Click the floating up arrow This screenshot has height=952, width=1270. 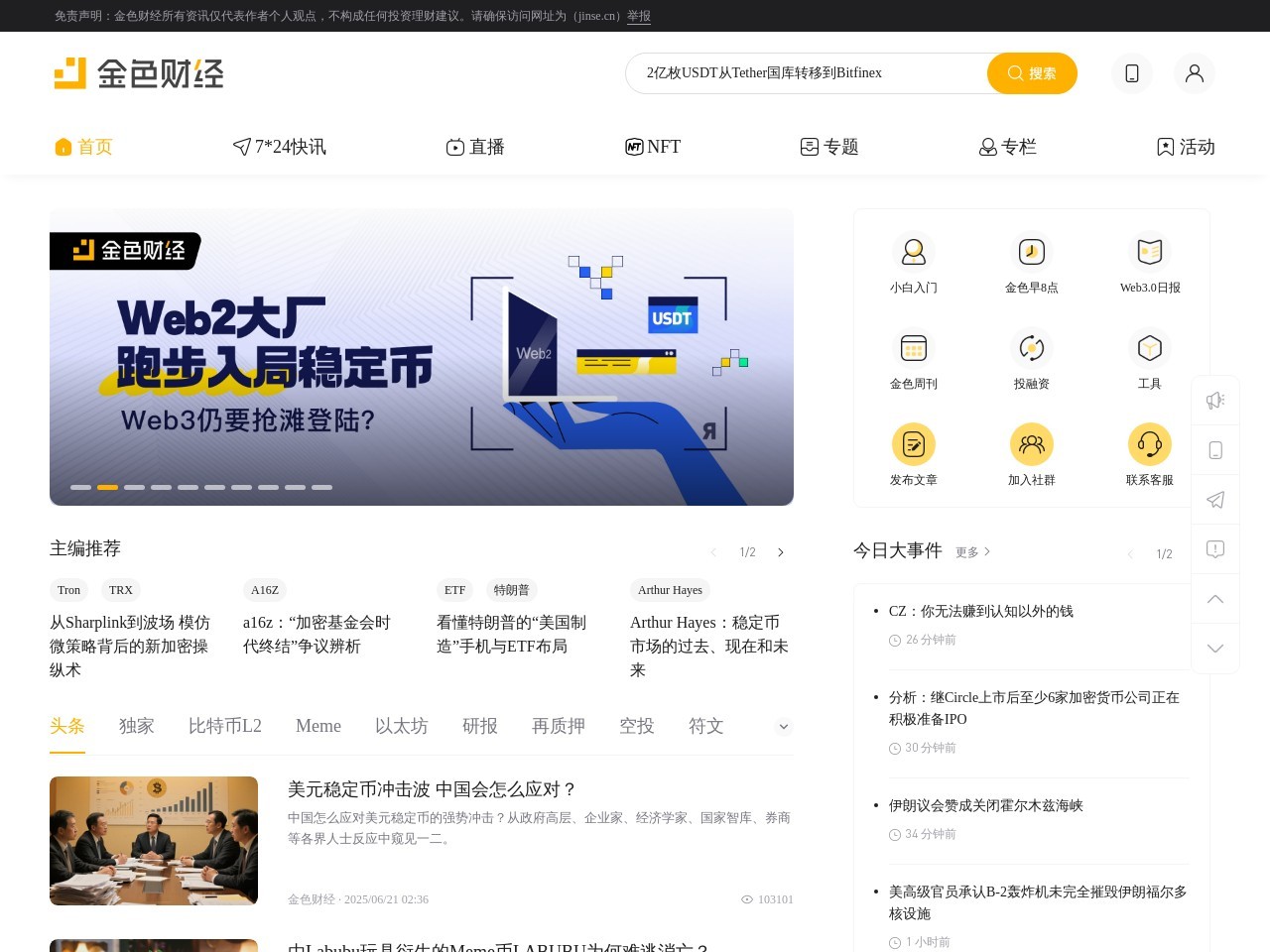point(1215,599)
